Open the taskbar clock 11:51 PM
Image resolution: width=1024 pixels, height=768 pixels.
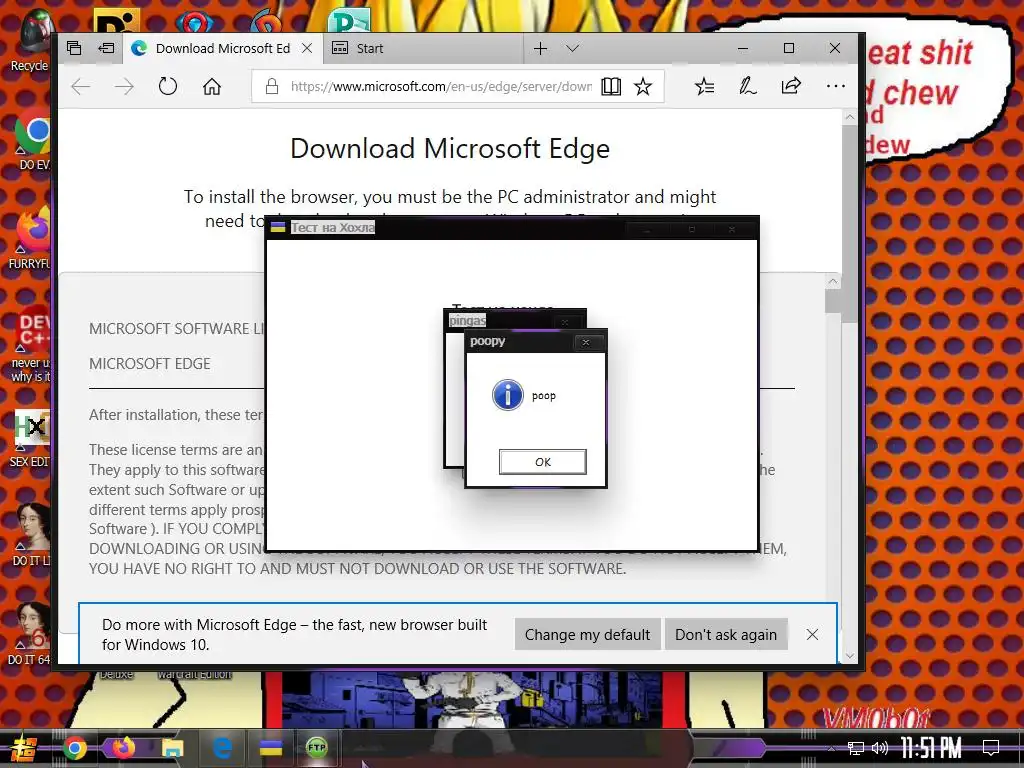tap(931, 748)
